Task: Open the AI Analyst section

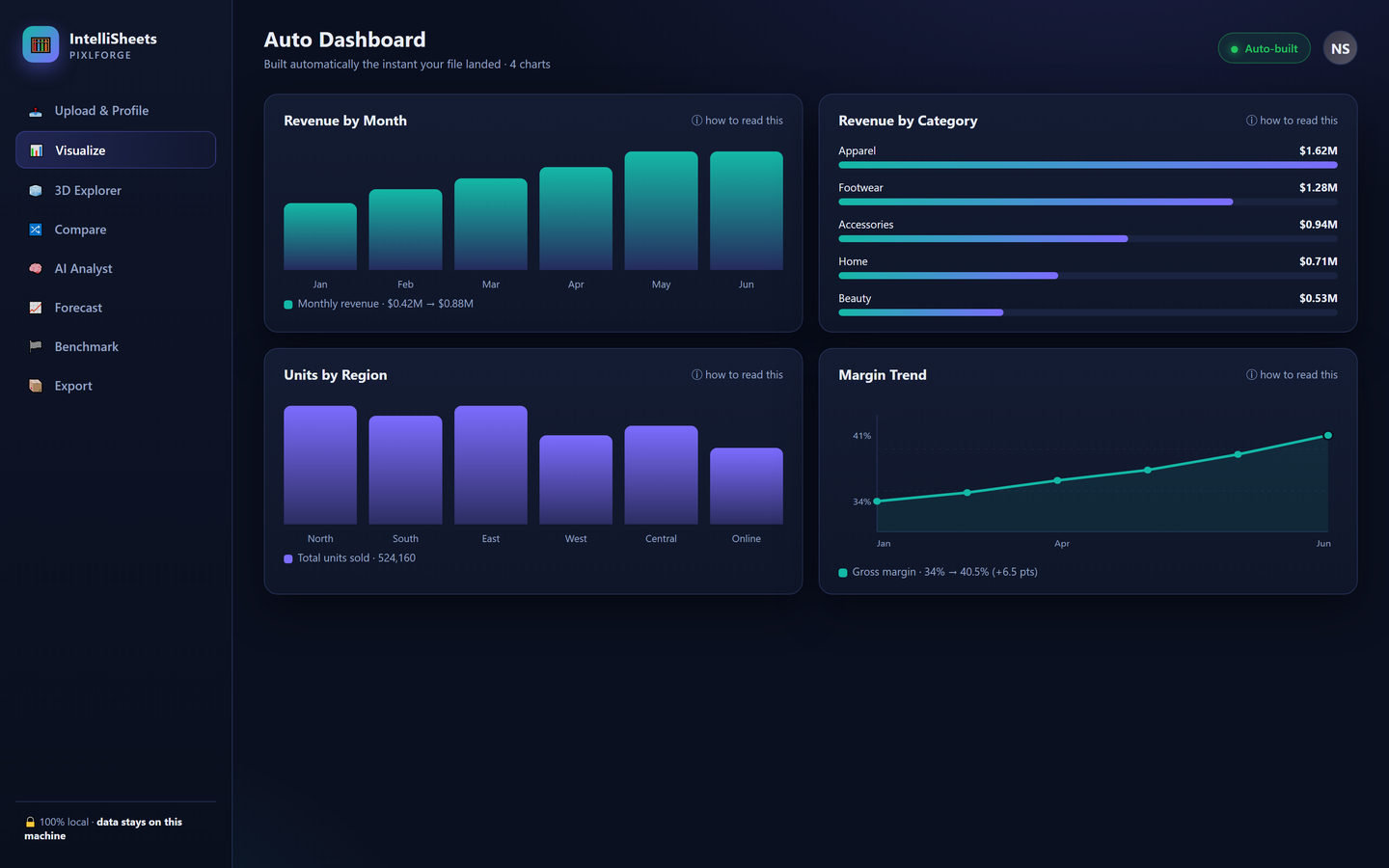Action: point(116,268)
